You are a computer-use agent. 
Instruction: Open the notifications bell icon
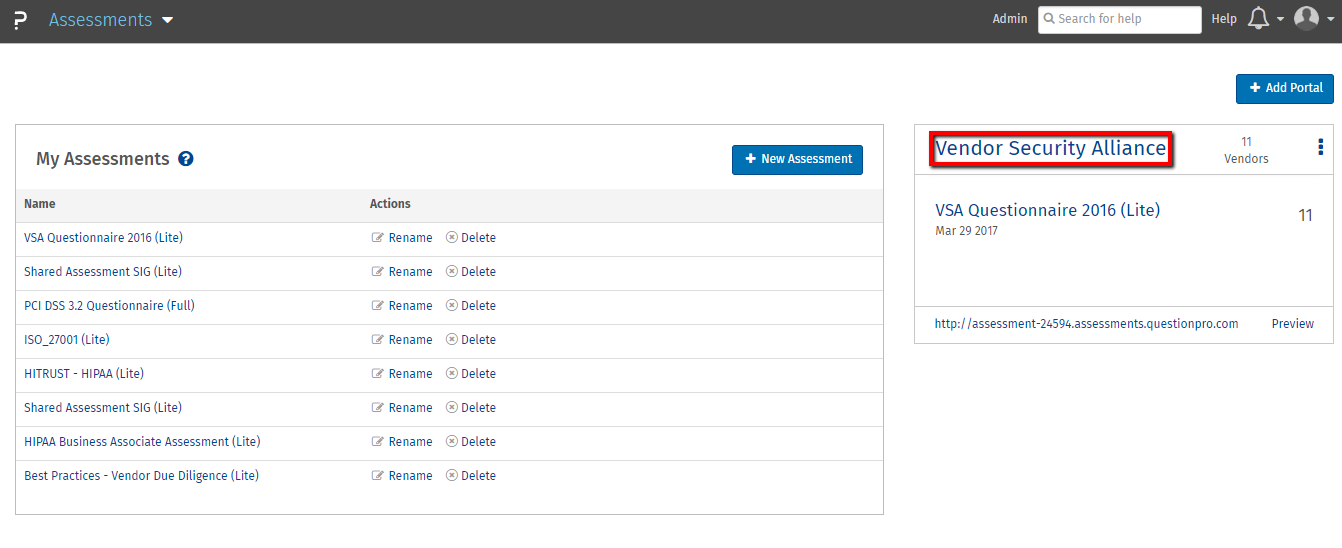pyautogui.click(x=1258, y=19)
